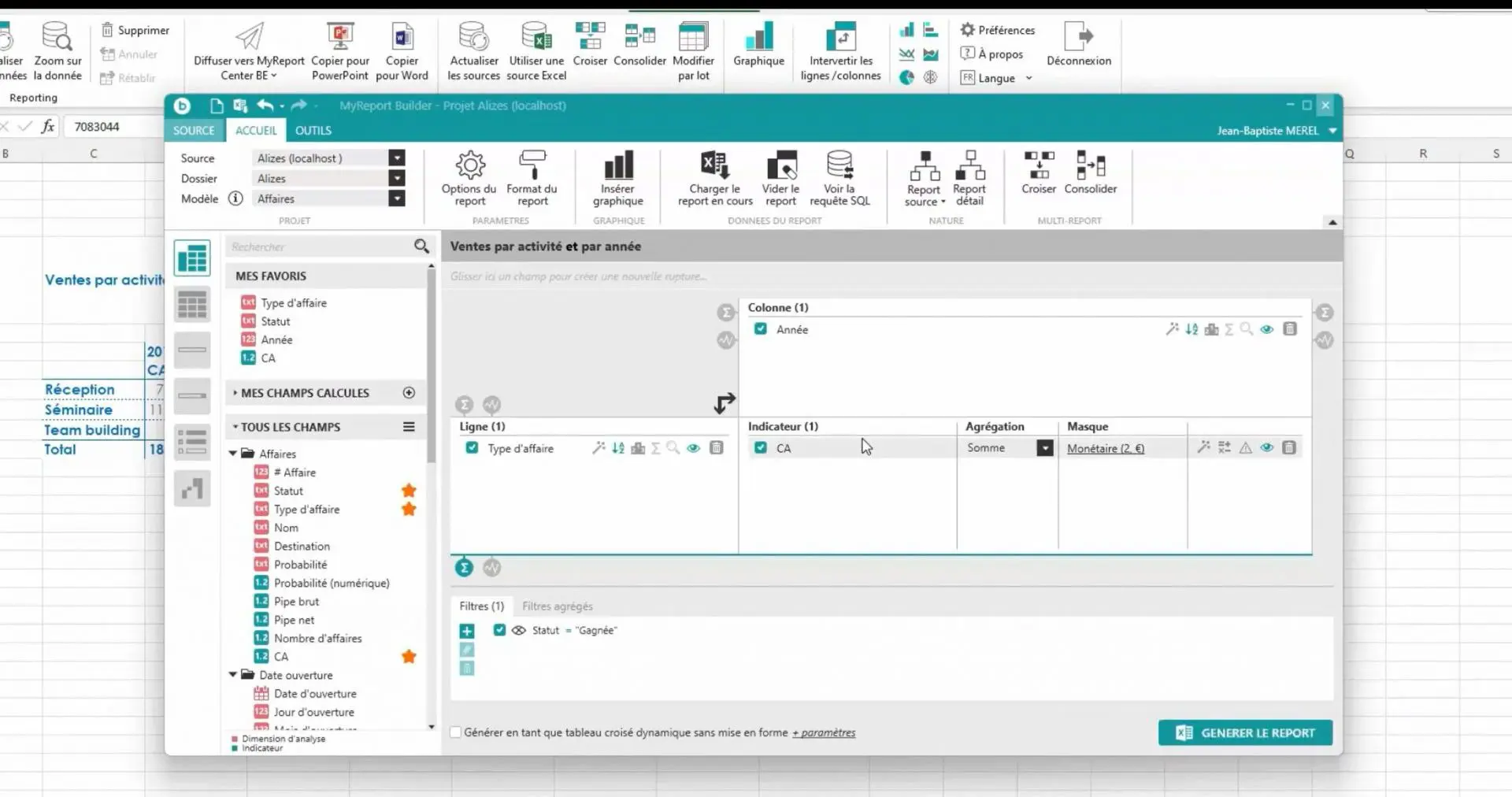Uncheck the Année column checkbox
The width and height of the screenshot is (1512, 797).
click(761, 329)
